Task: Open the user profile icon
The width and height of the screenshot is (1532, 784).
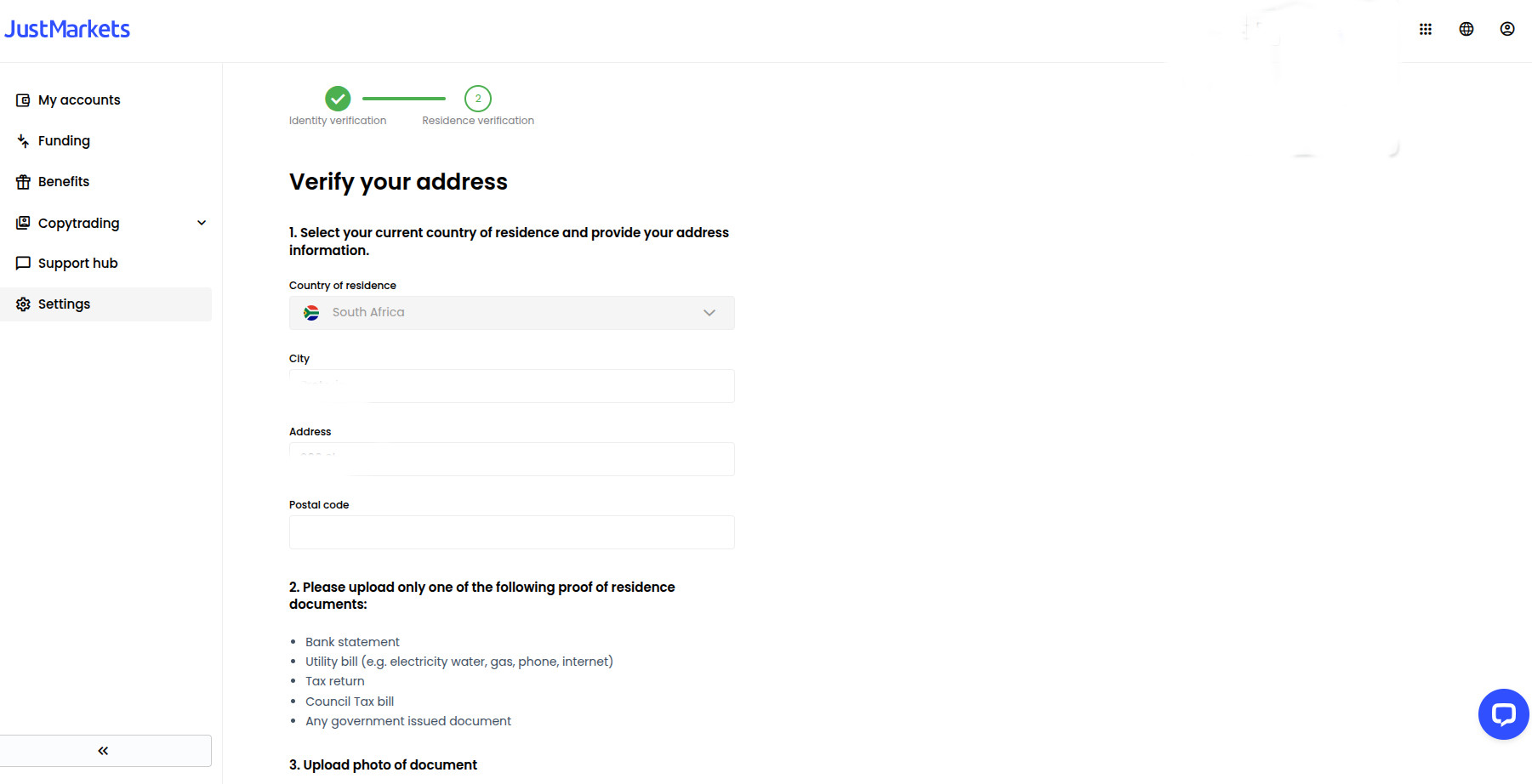Action: point(1507,28)
